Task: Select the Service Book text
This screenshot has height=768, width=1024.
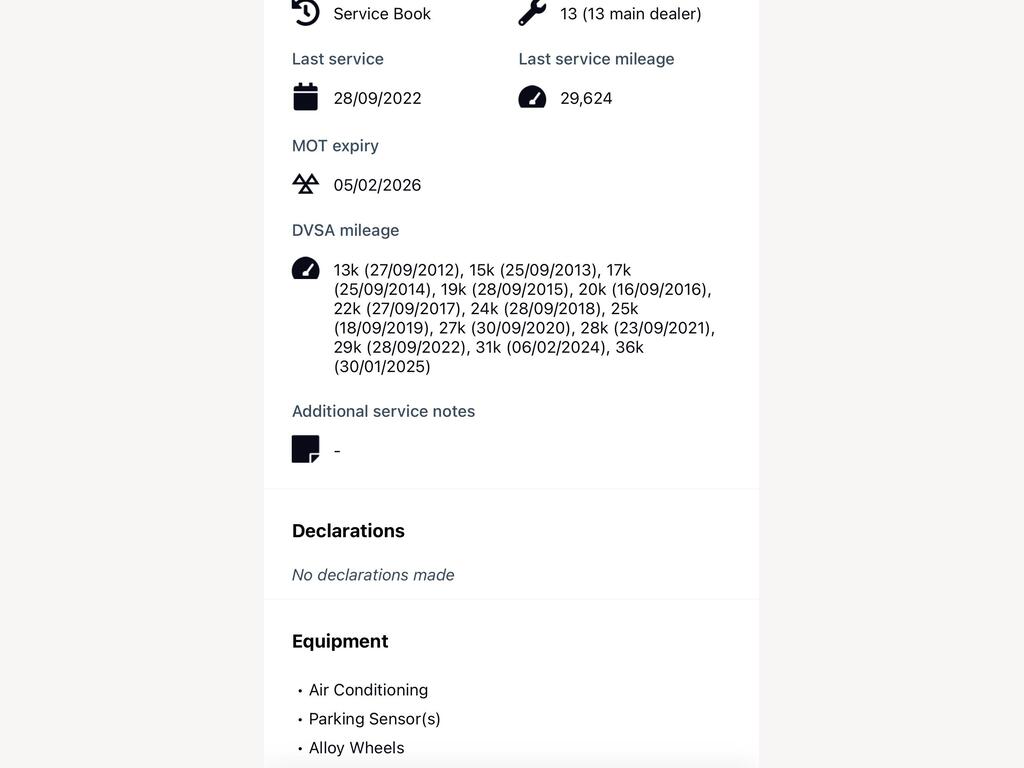Action: (x=382, y=14)
